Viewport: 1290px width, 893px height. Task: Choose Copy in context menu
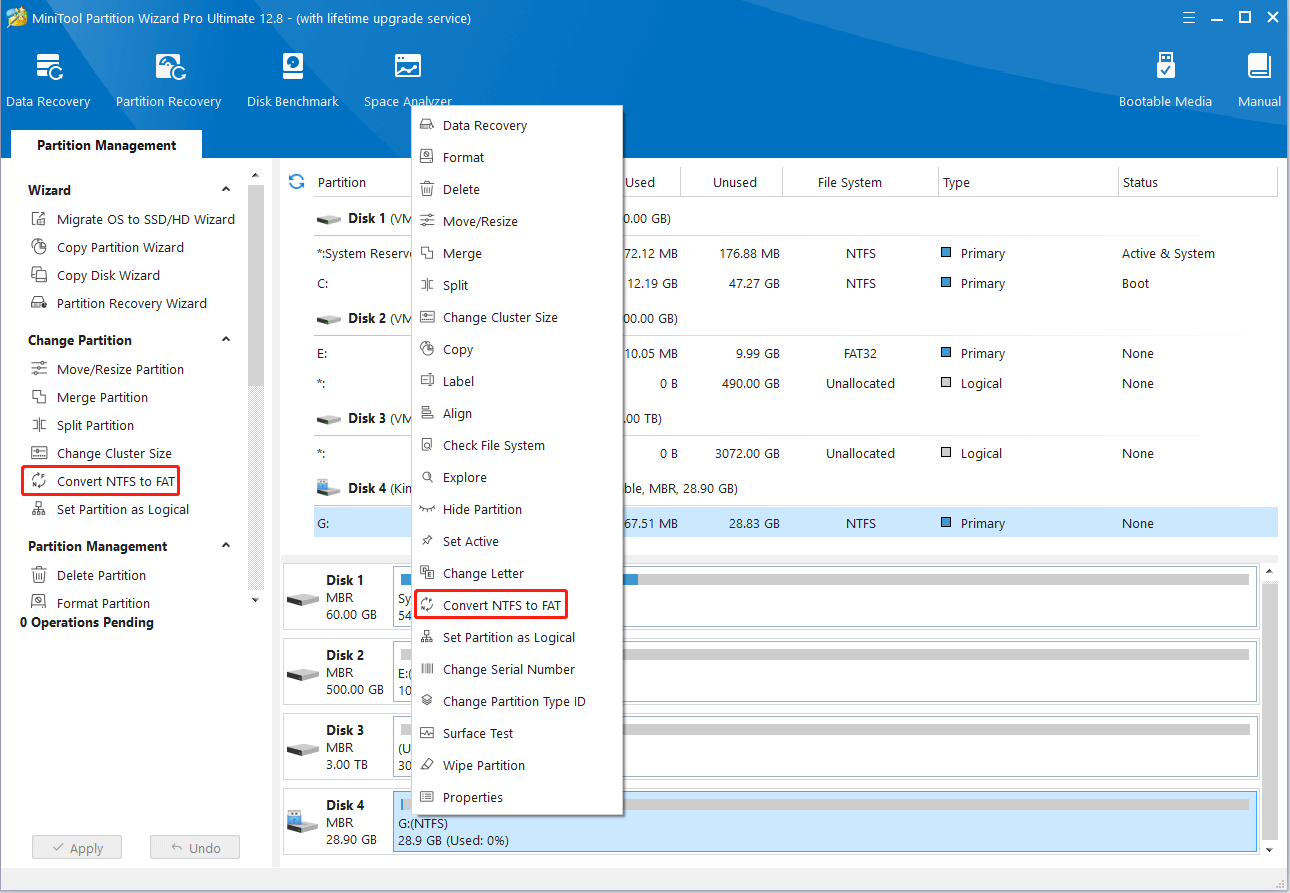[x=517, y=349]
